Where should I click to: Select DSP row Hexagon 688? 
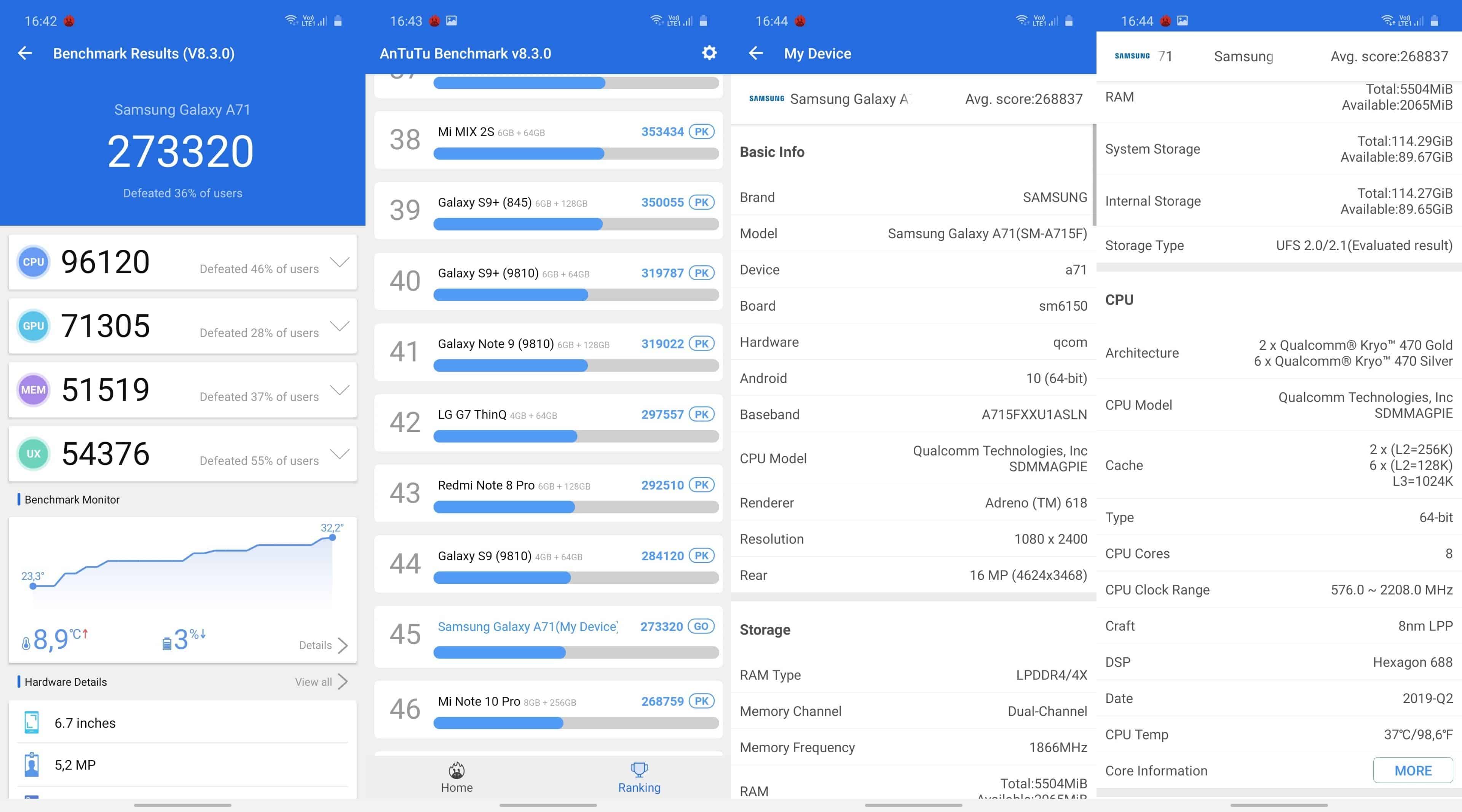click(1279, 662)
